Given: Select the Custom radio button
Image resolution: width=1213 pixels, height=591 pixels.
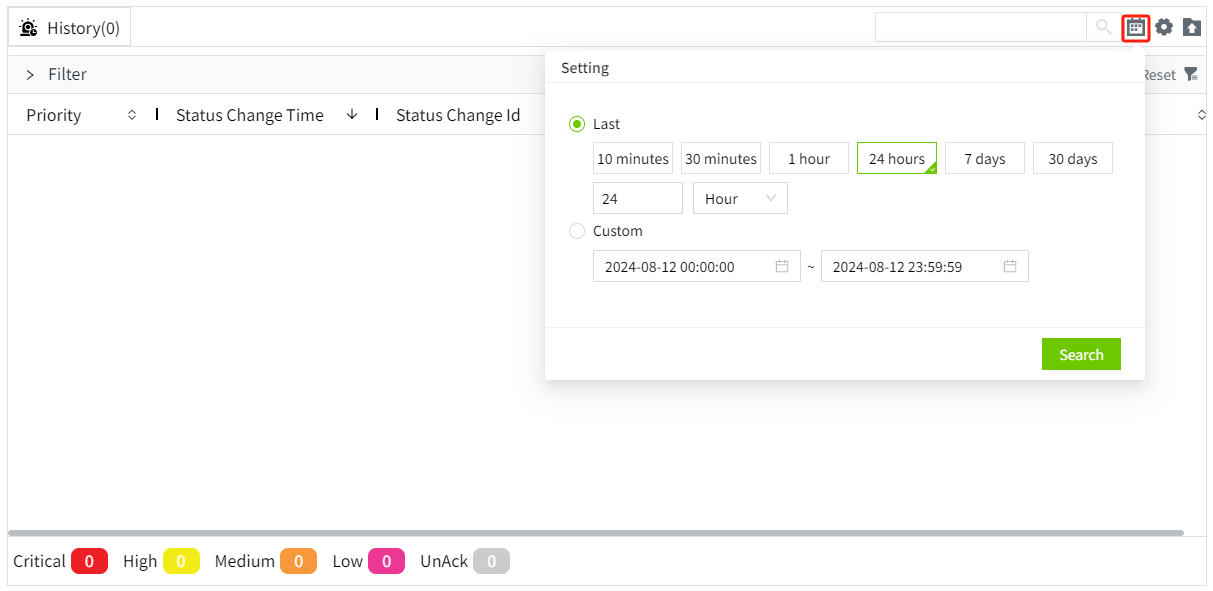Looking at the screenshot, I should pyautogui.click(x=577, y=231).
